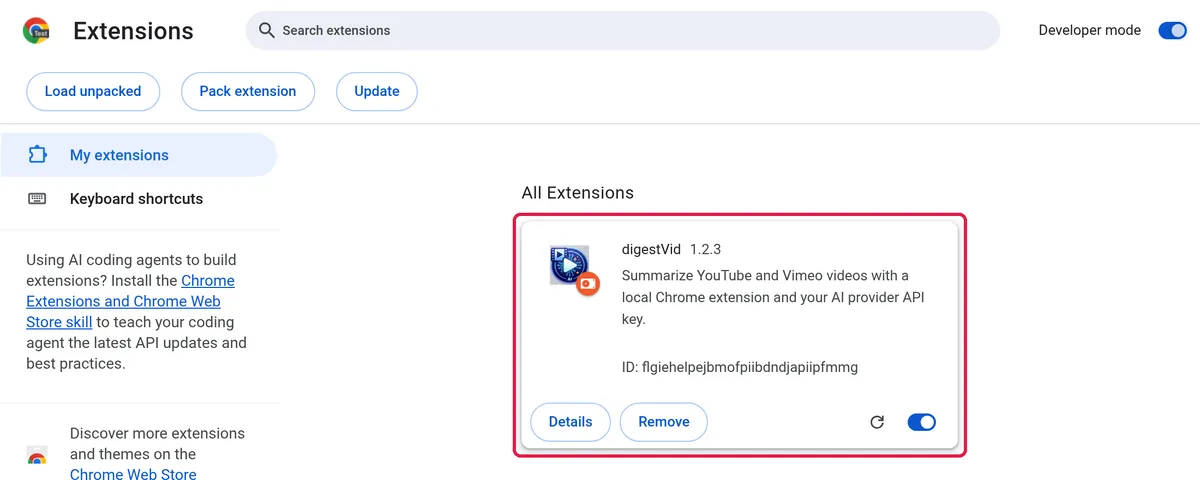Open My extensions section
Image resolution: width=1200 pixels, height=480 pixels.
(139, 155)
